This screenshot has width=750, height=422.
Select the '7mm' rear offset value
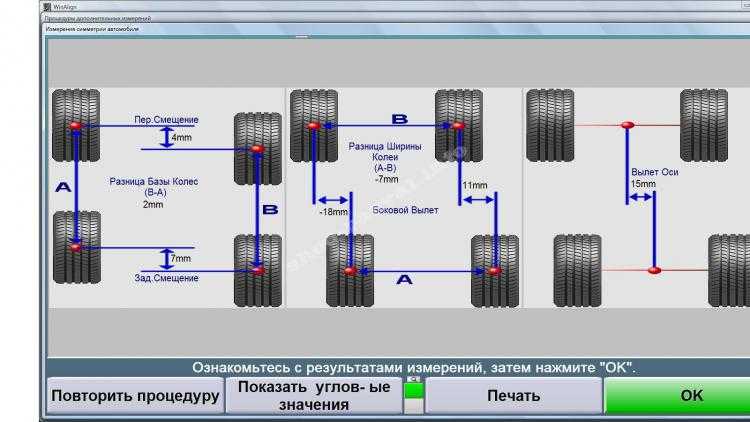[181, 258]
